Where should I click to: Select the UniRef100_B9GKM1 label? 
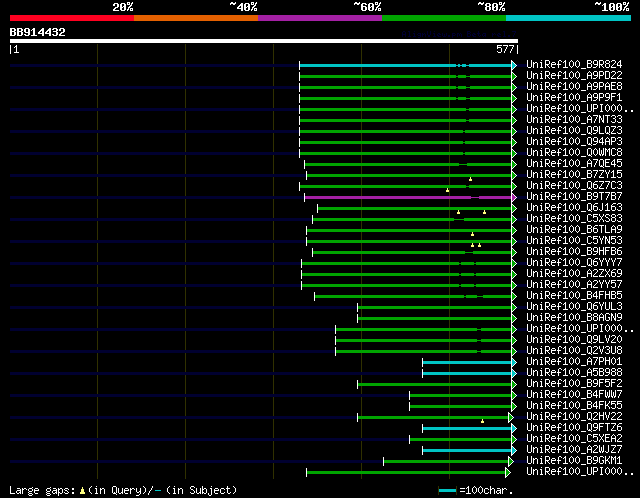574,461
